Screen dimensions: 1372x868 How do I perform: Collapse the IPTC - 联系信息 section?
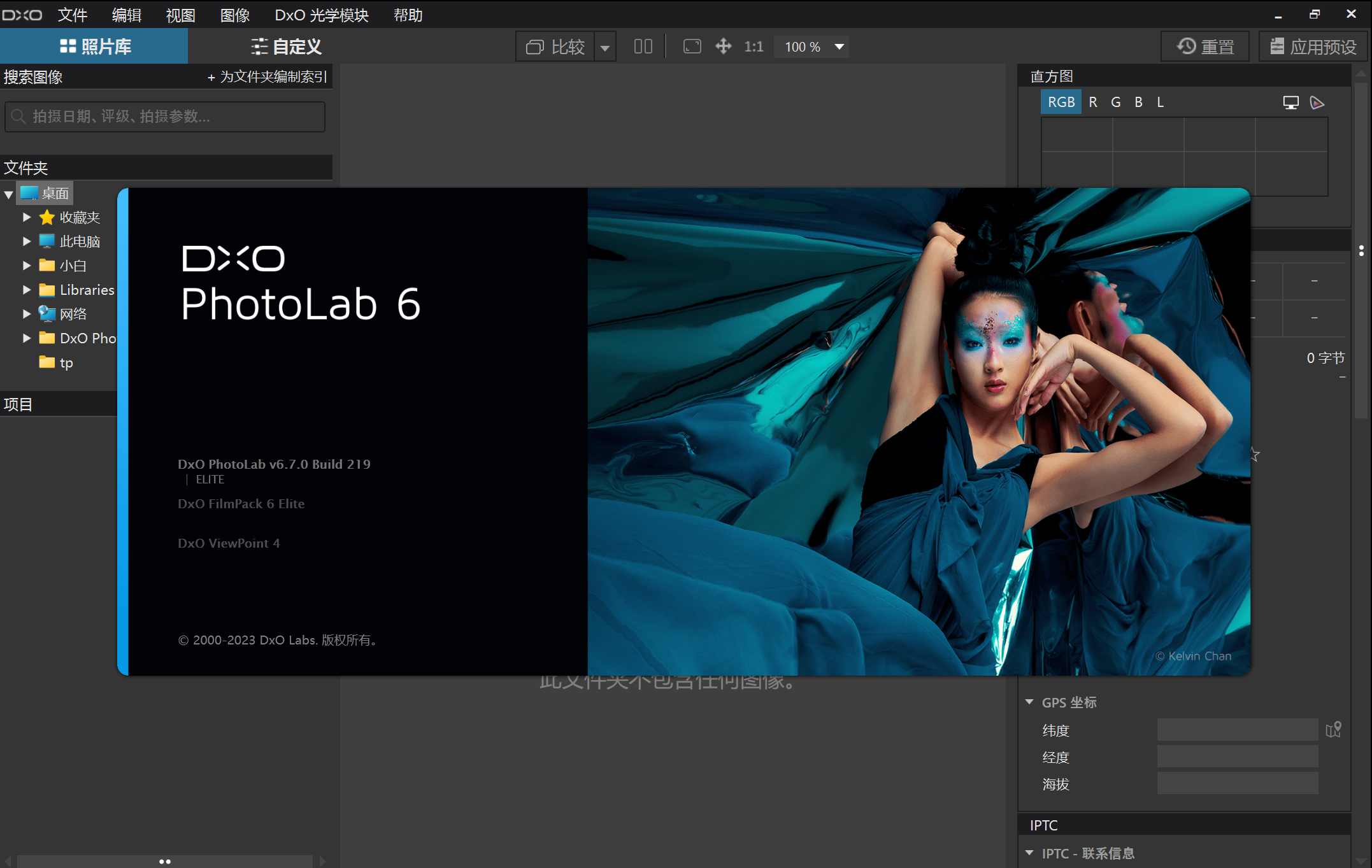[1029, 853]
